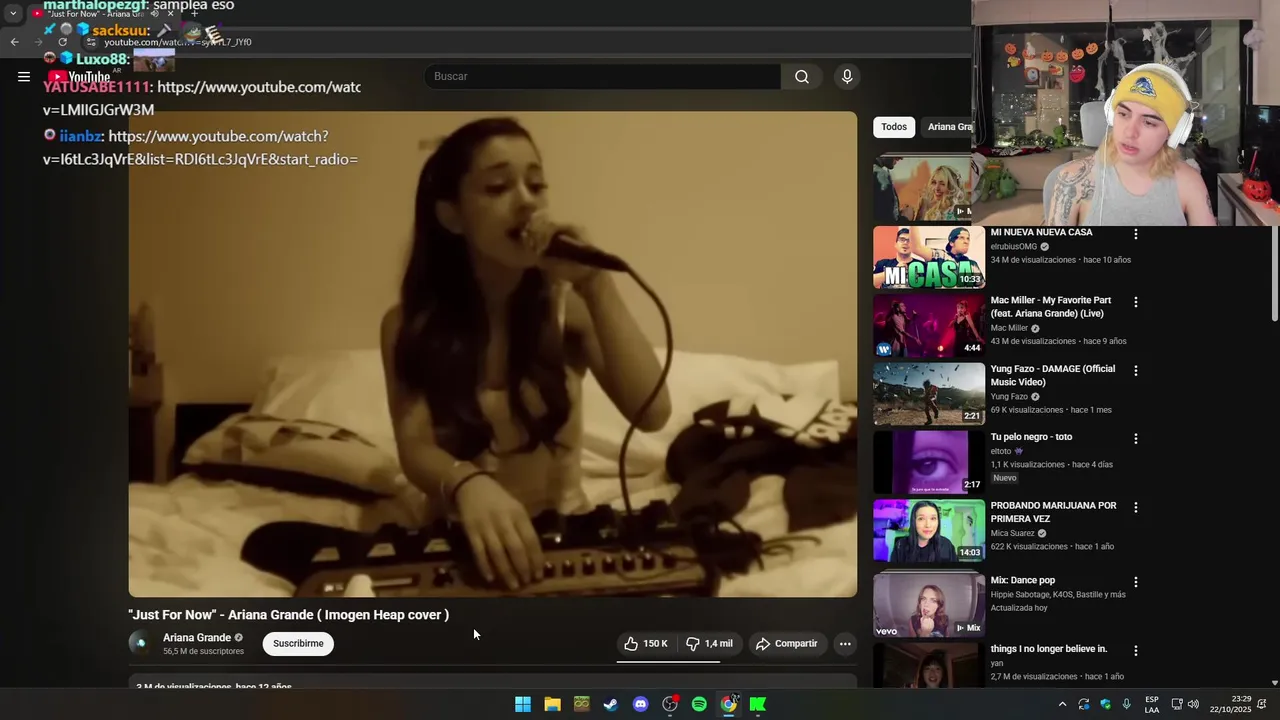
Task: Open the Ariana Grande channel name link
Action: [197, 638]
